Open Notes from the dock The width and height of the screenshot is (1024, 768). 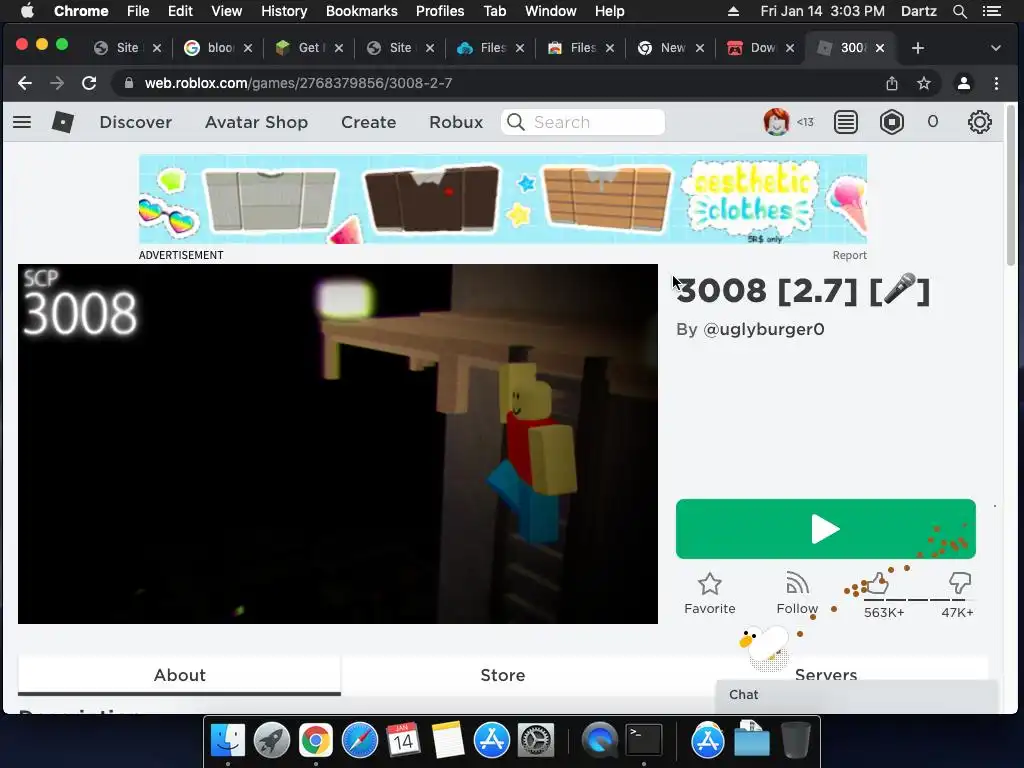(448, 741)
